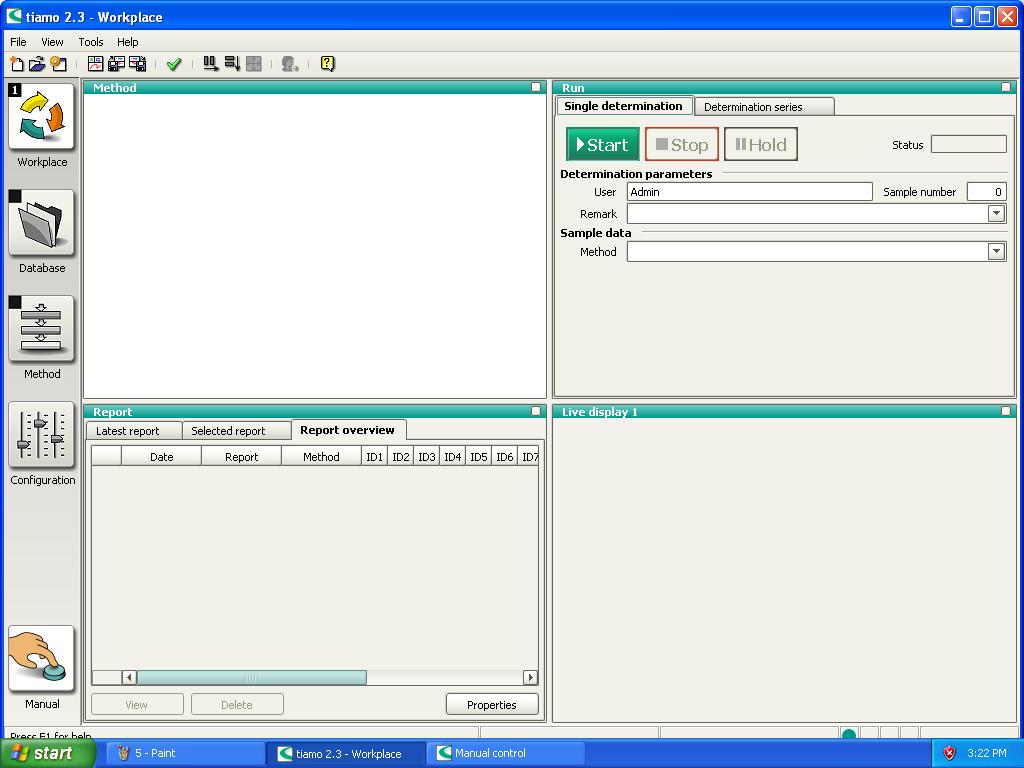Click the green status circle in status bar
This screenshot has width=1024, height=768.
[x=849, y=734]
